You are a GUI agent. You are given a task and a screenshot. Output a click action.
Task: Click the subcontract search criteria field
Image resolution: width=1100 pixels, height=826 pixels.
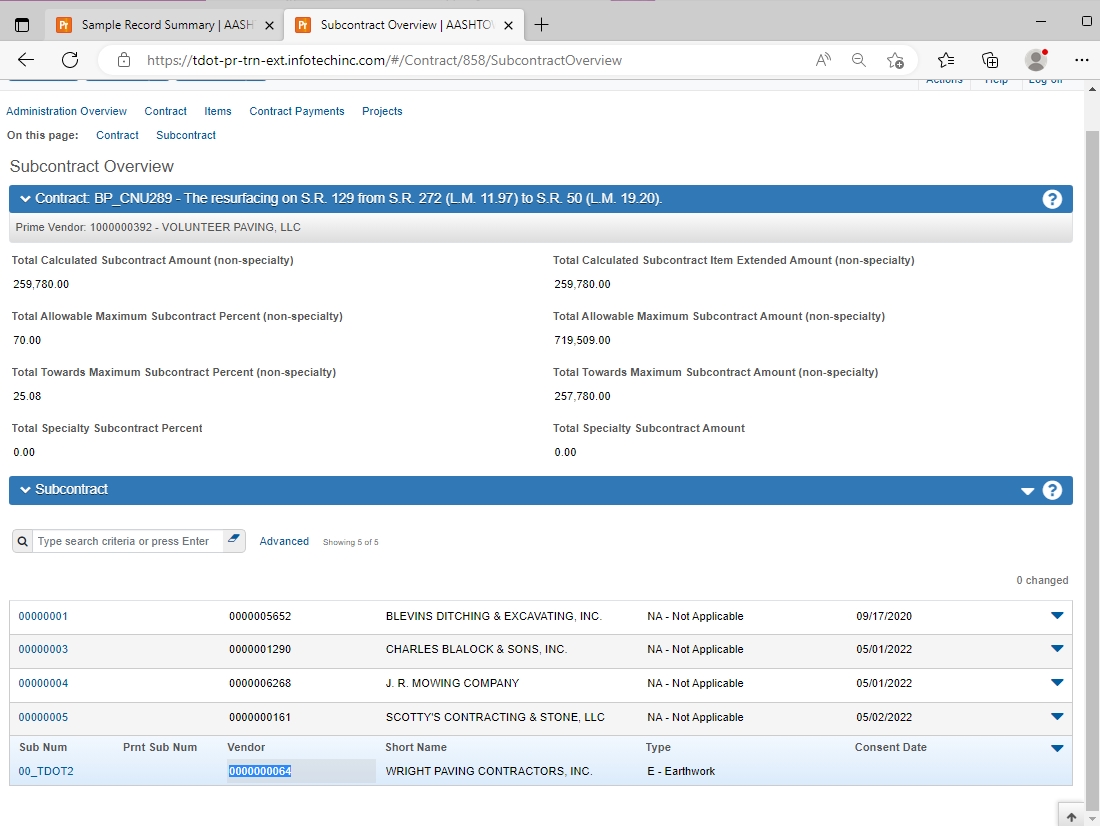tap(128, 541)
